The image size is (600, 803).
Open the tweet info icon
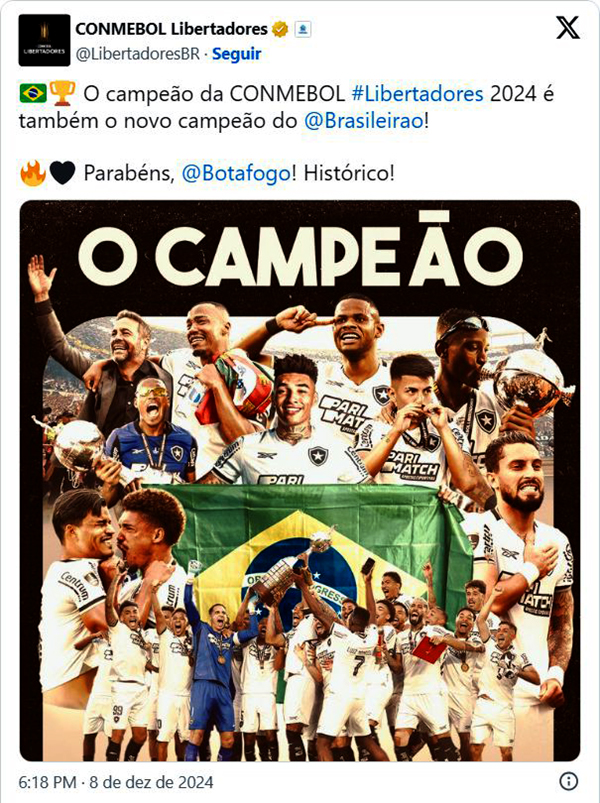[569, 781]
